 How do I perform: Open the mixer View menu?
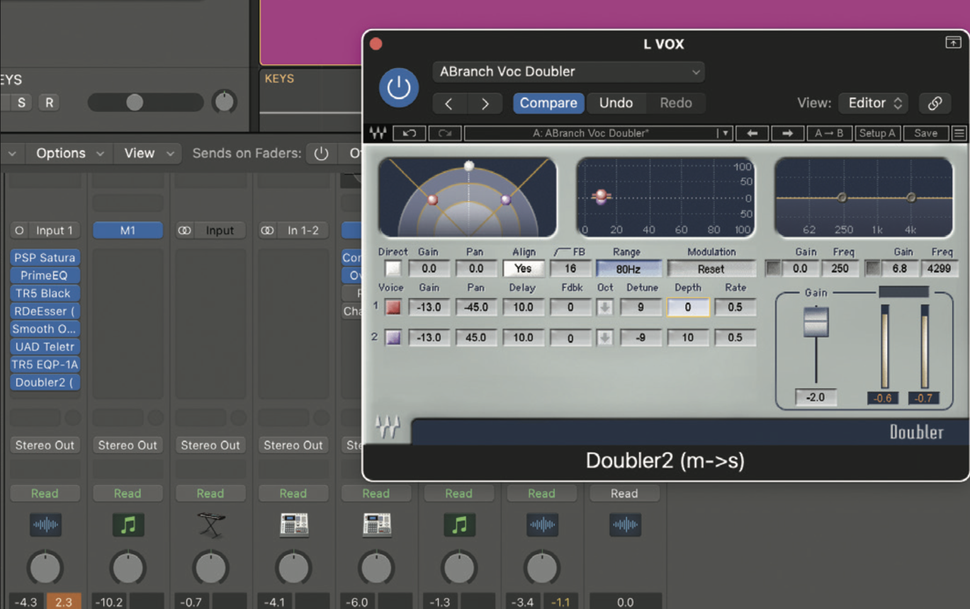click(140, 152)
